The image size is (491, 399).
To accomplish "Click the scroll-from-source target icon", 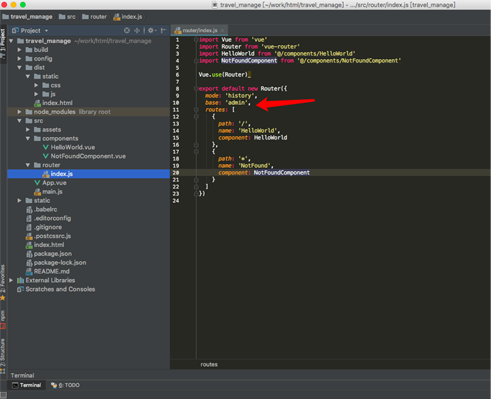I will (127, 30).
